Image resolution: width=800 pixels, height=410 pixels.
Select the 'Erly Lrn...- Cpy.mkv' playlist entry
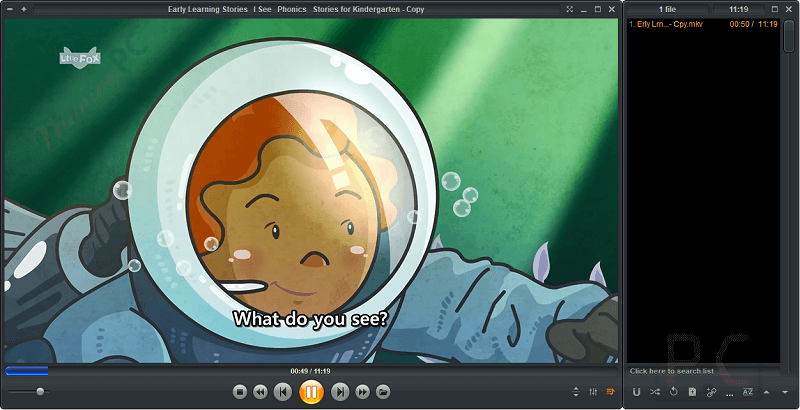tap(703, 24)
